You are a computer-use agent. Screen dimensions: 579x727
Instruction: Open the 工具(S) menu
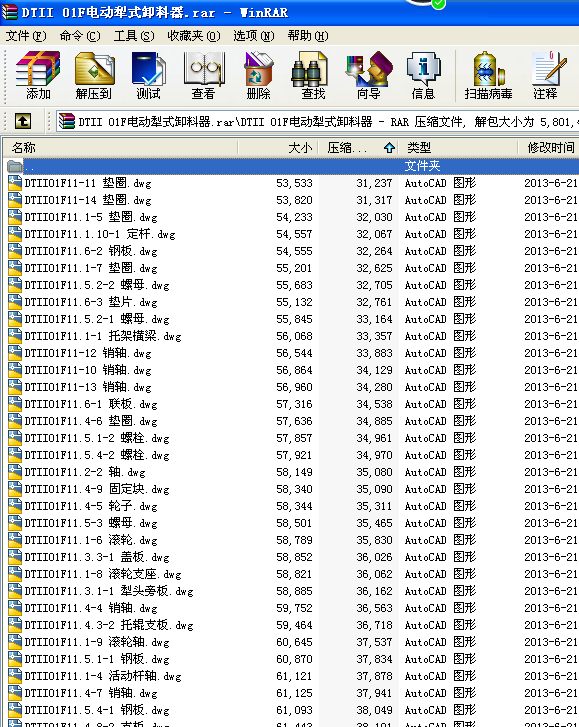pos(134,36)
